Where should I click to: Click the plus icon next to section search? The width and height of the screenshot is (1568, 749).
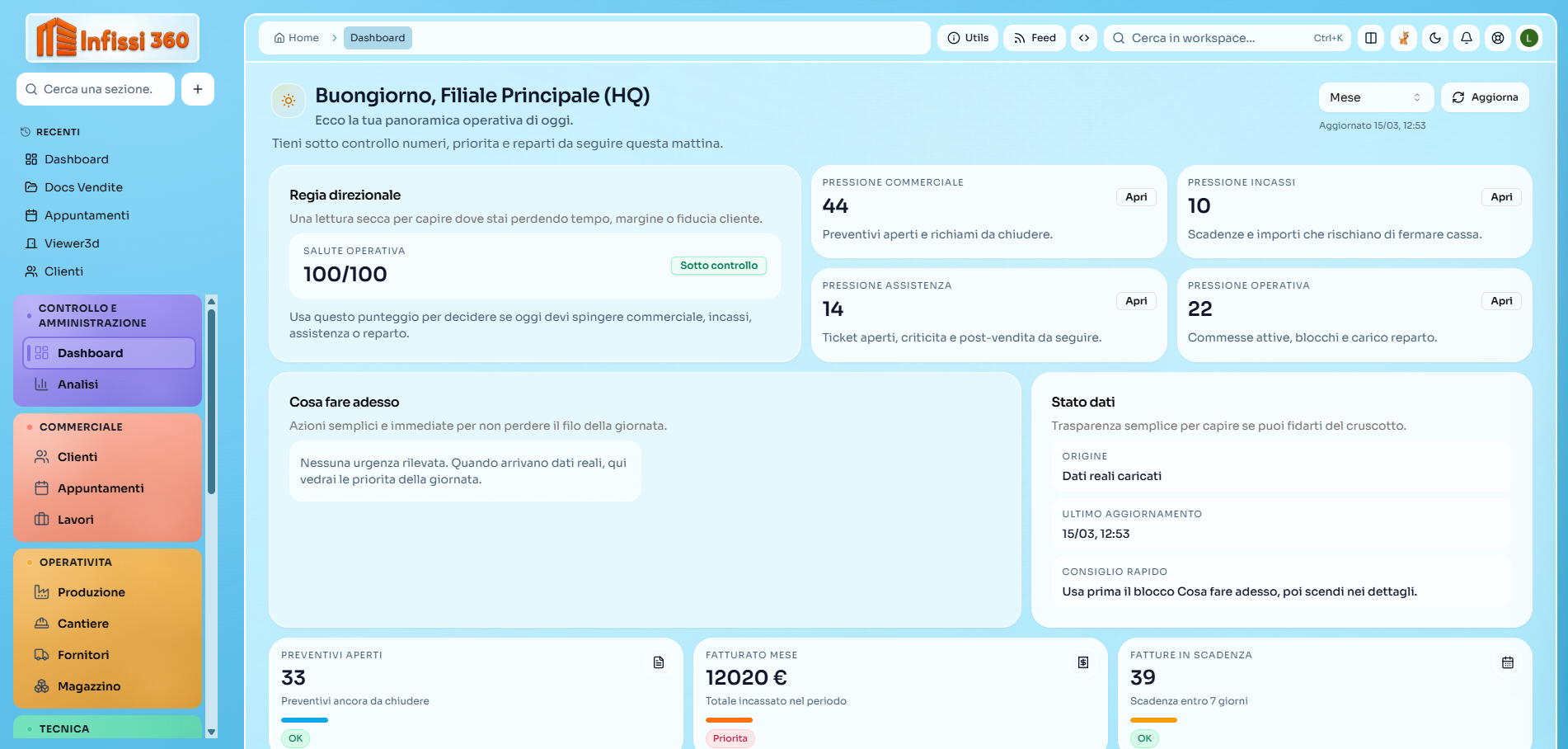tap(197, 89)
